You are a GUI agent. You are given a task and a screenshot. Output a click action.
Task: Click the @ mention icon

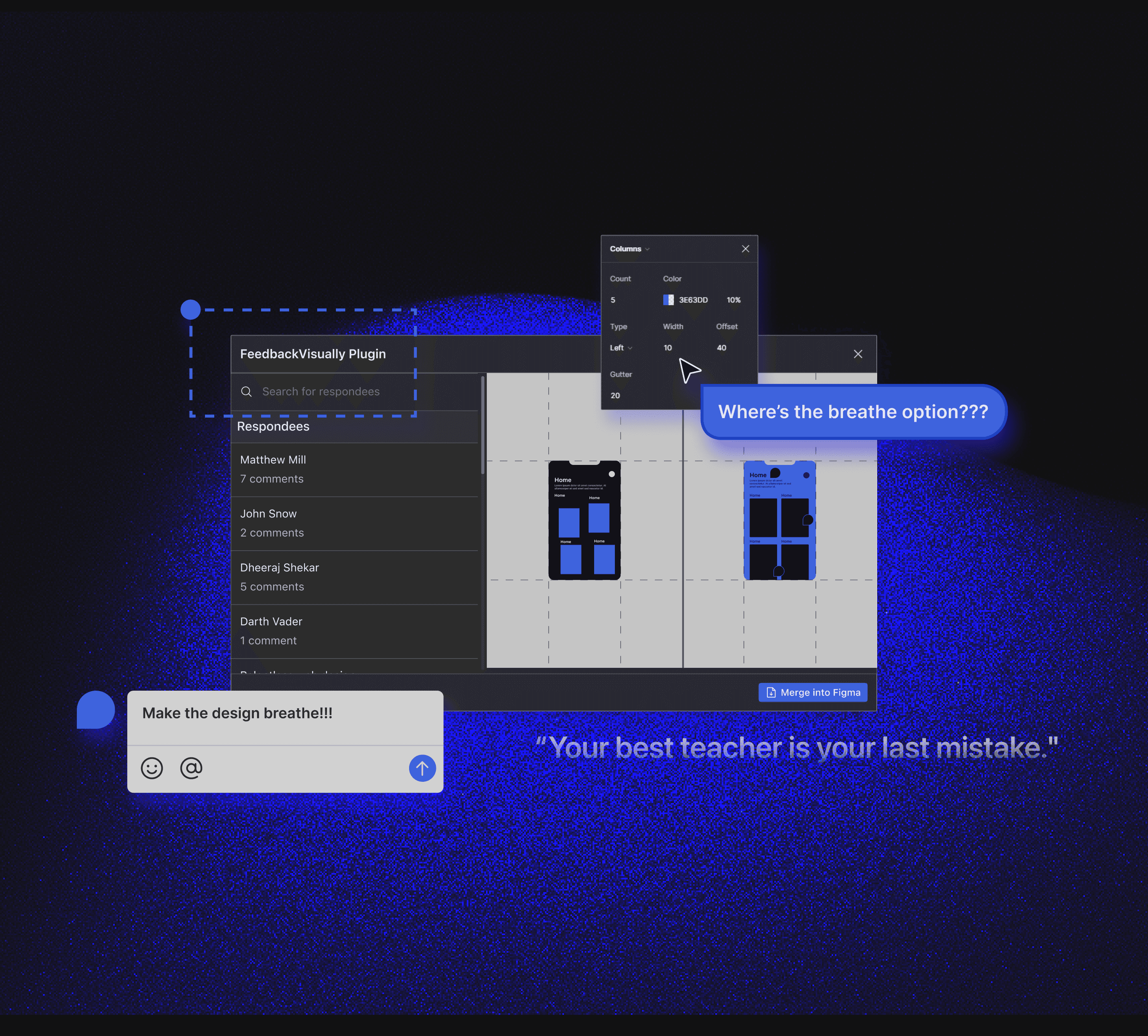click(191, 768)
